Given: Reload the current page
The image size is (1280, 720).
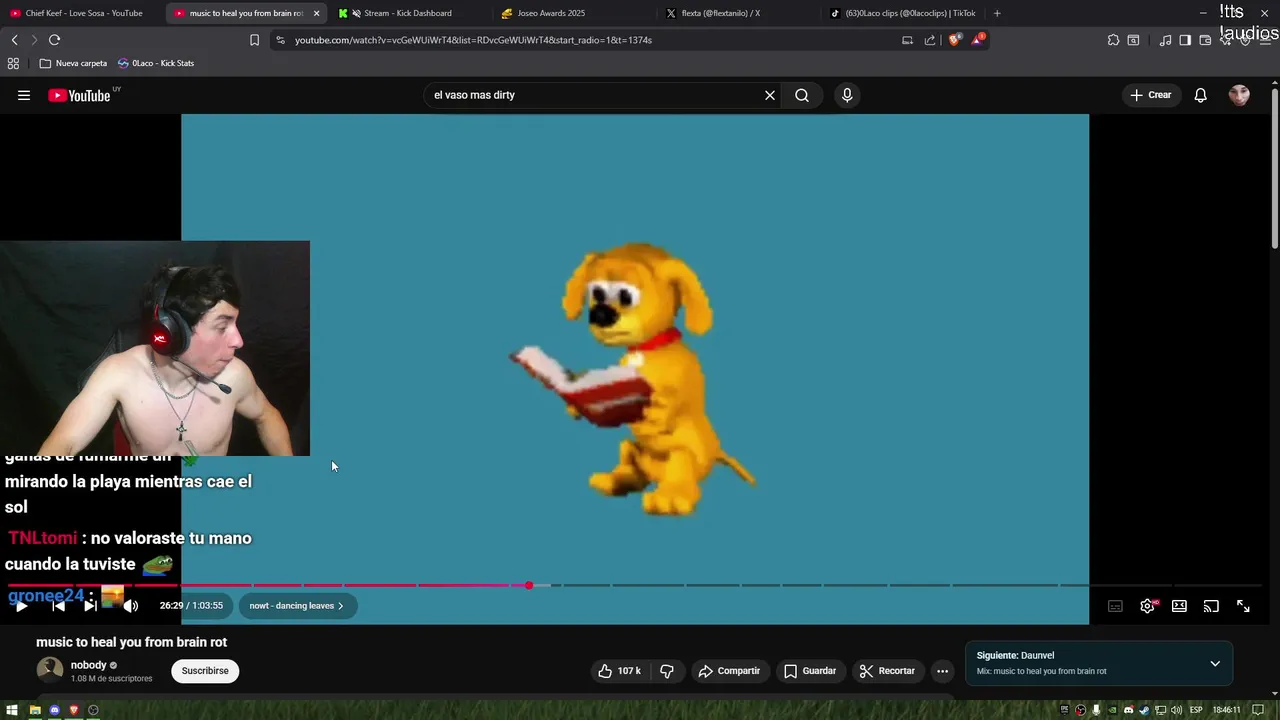Looking at the screenshot, I should [54, 40].
